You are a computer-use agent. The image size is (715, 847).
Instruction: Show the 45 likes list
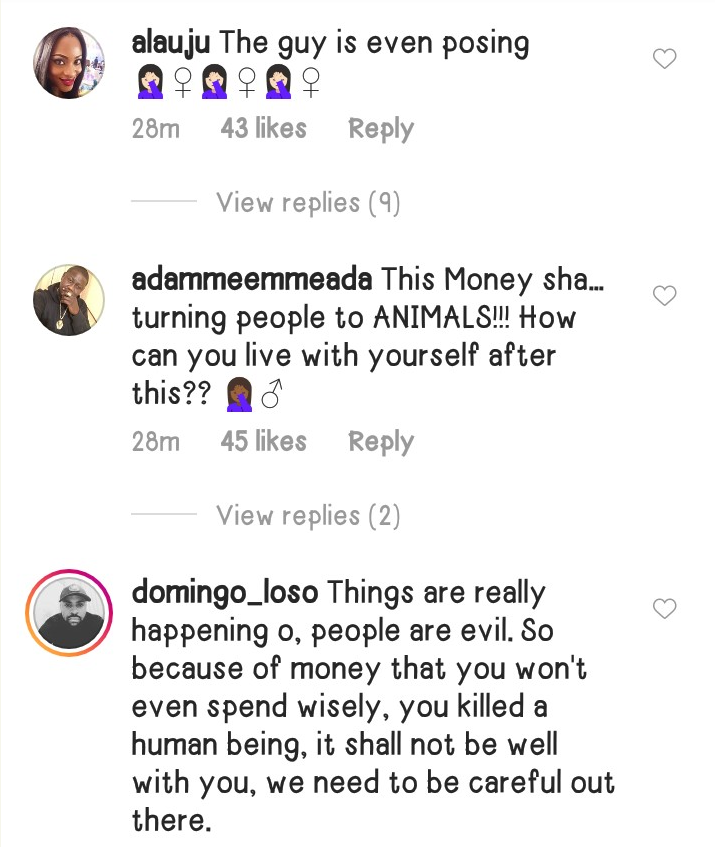(x=264, y=442)
